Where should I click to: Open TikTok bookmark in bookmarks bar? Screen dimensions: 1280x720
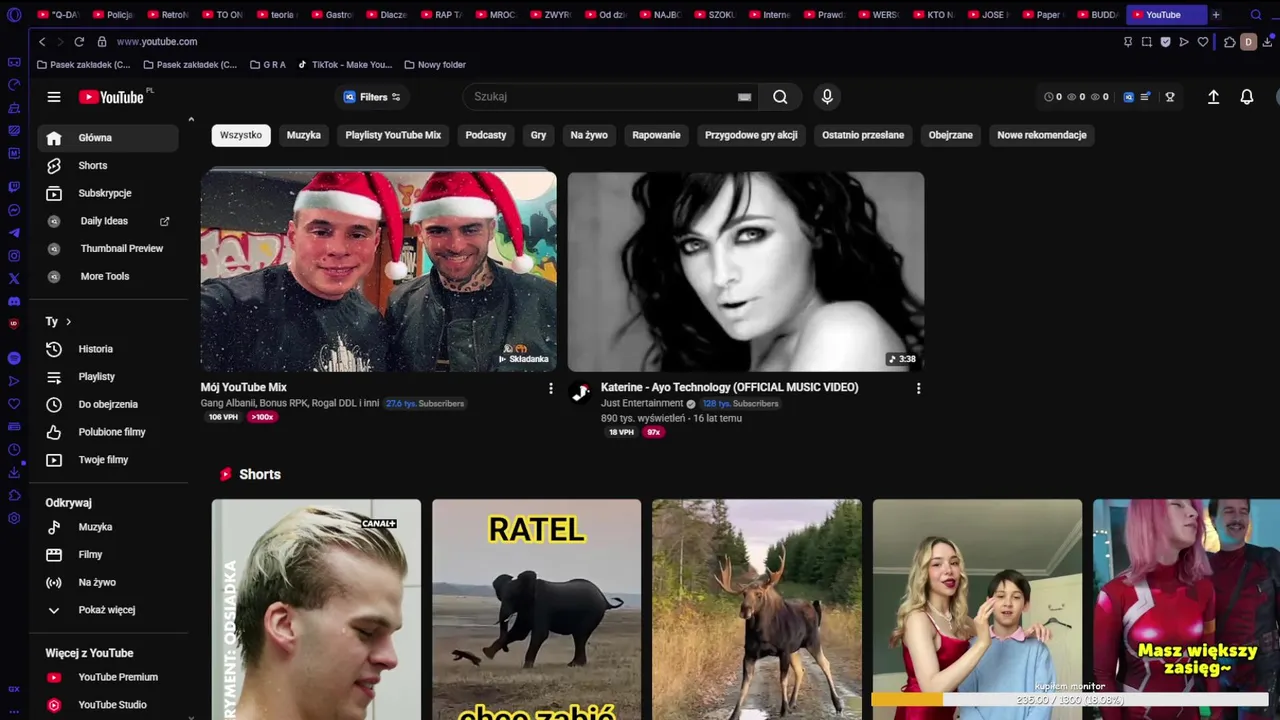[345, 65]
